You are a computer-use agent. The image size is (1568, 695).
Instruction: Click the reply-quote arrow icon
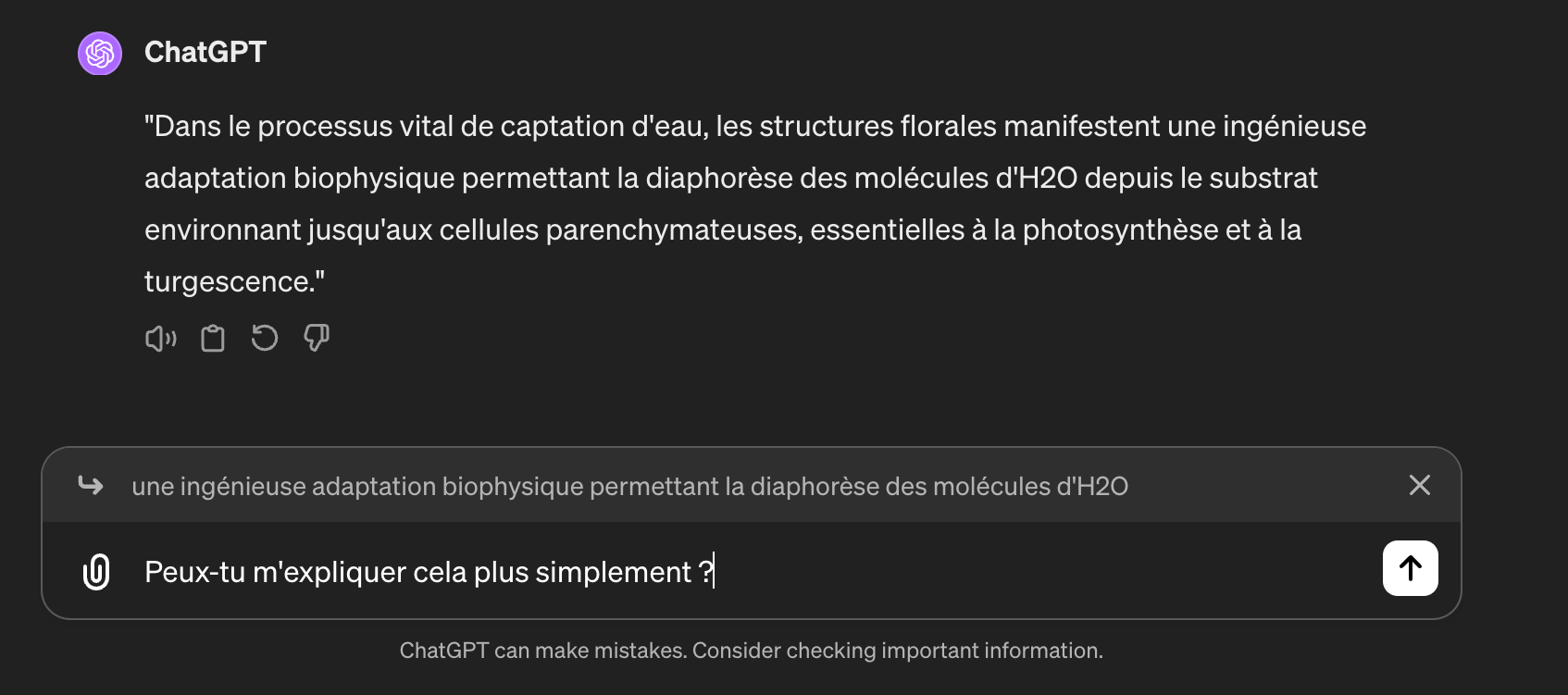(x=92, y=485)
